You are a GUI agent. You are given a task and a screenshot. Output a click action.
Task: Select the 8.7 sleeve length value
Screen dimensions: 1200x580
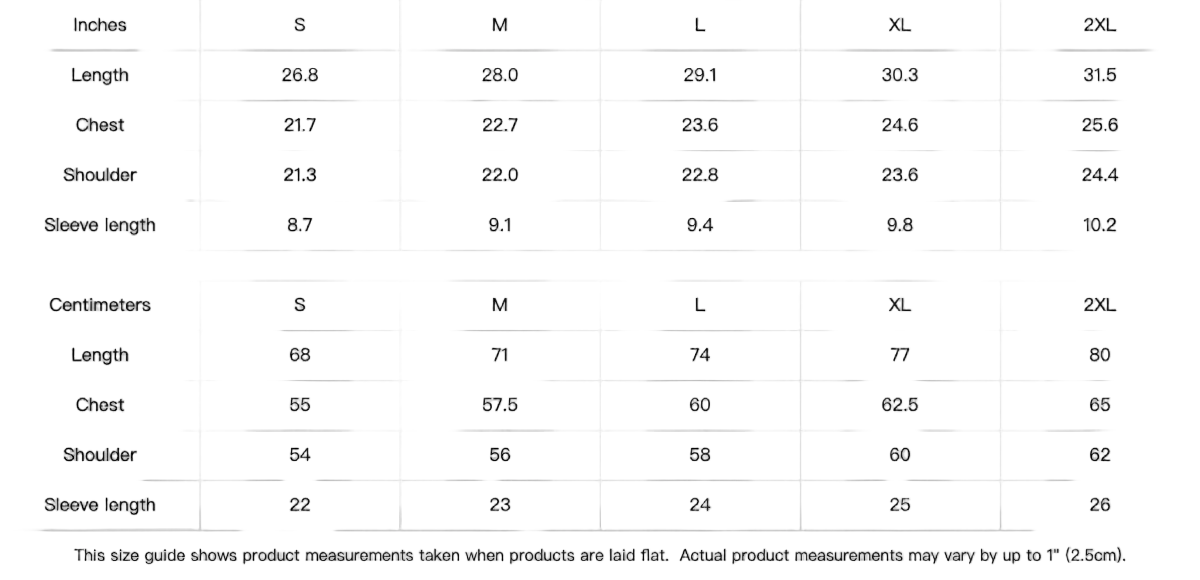[x=300, y=225]
